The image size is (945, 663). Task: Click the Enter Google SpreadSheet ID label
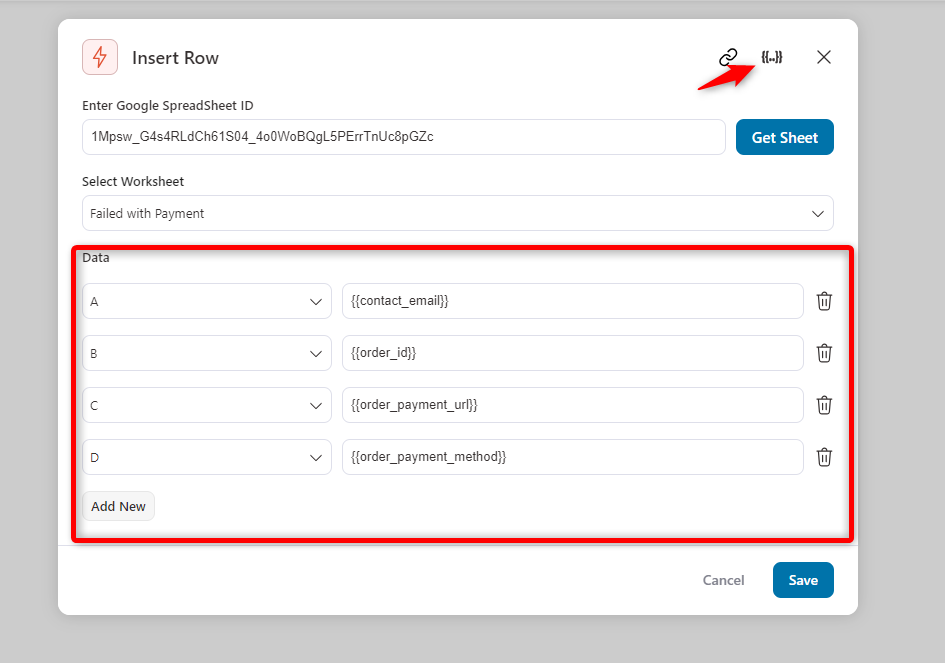168,105
